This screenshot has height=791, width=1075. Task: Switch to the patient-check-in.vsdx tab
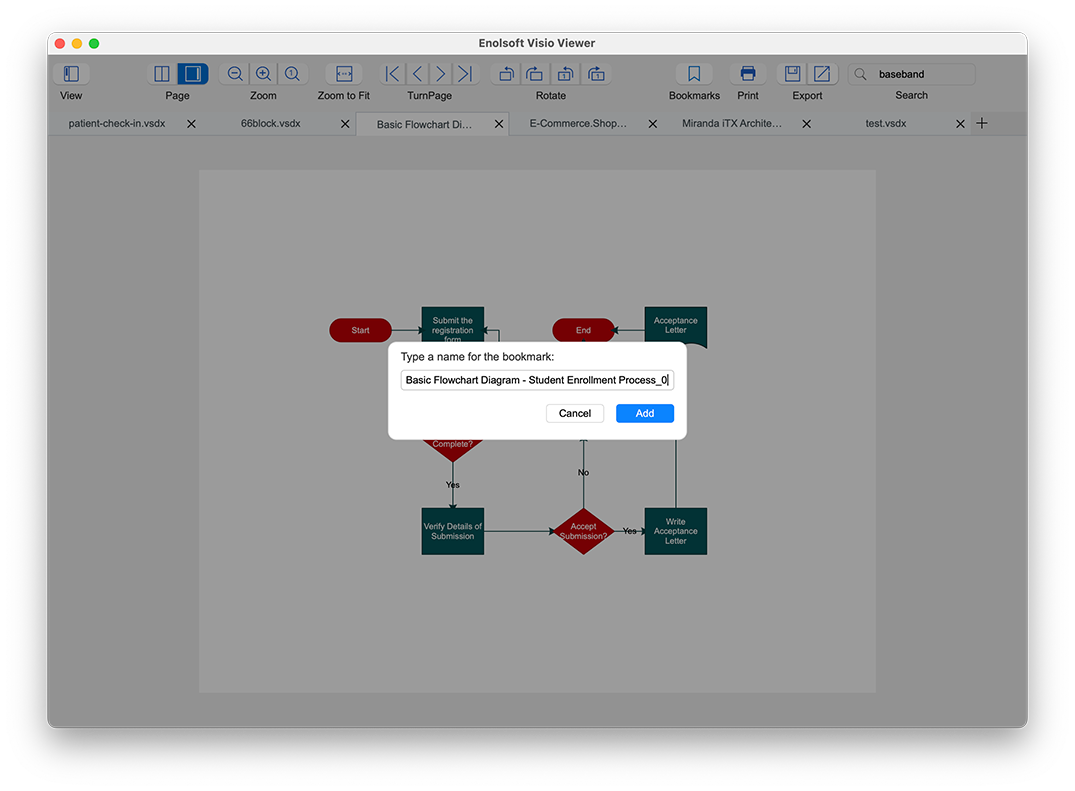(117, 124)
